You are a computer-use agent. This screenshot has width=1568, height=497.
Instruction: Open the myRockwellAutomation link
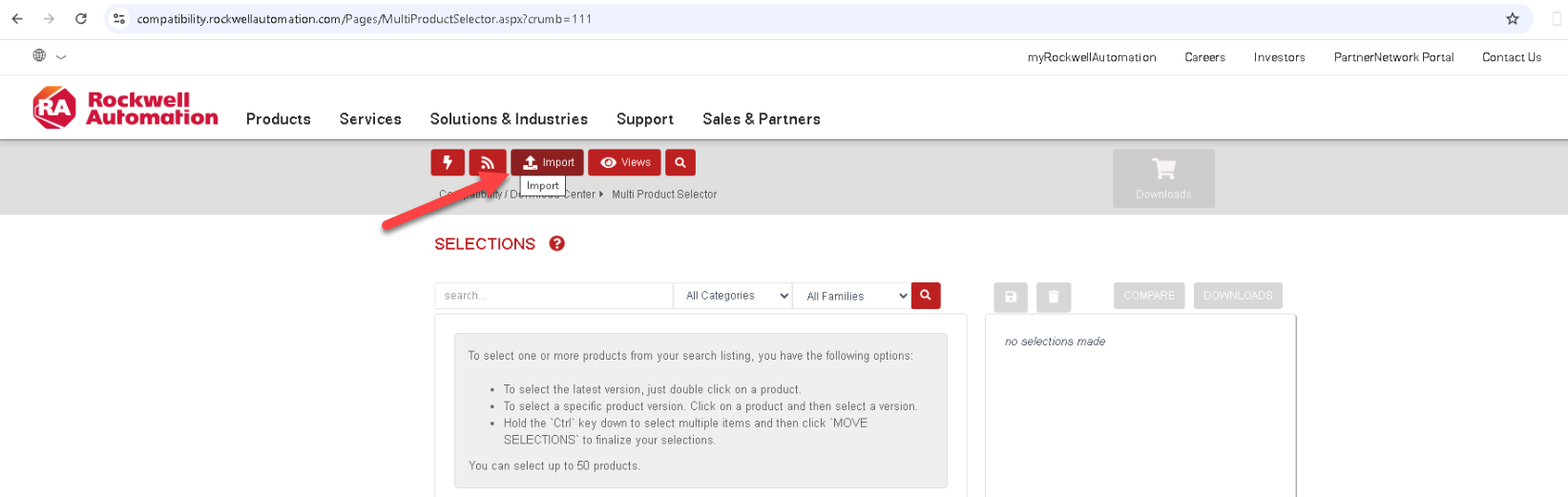pyautogui.click(x=1092, y=57)
